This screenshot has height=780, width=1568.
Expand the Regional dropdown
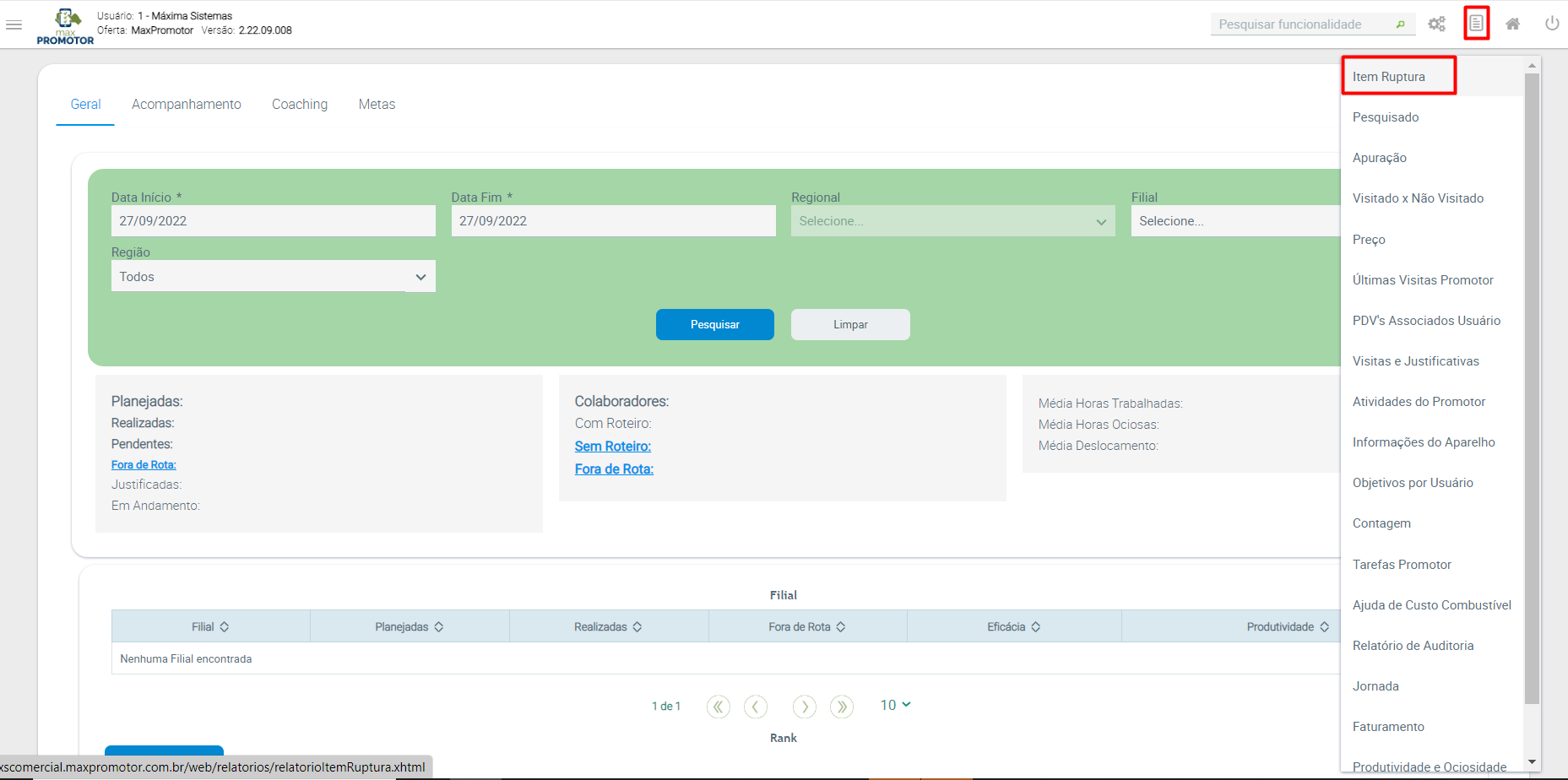952,221
